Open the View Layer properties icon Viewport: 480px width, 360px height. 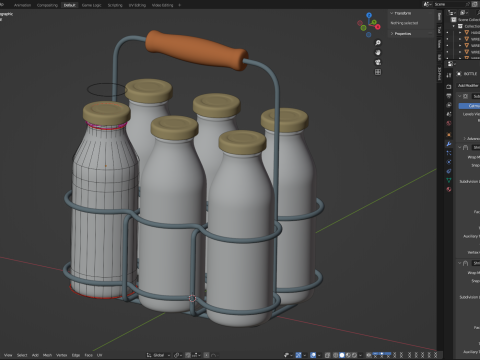click(449, 105)
